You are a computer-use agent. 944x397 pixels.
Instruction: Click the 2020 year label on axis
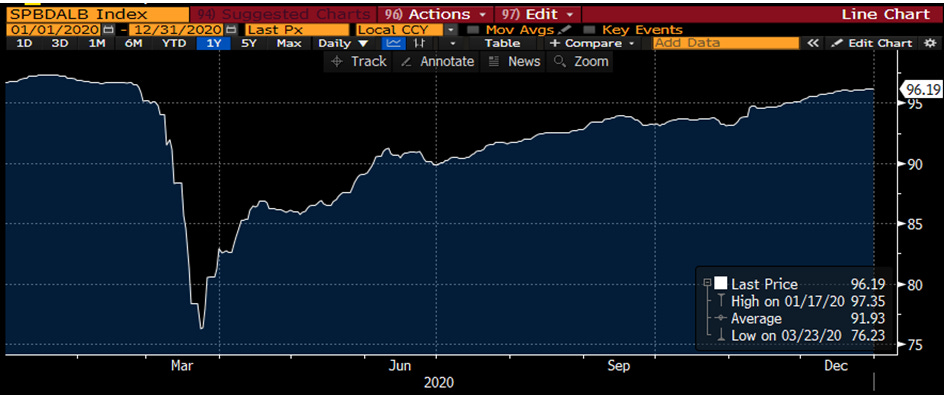(439, 383)
